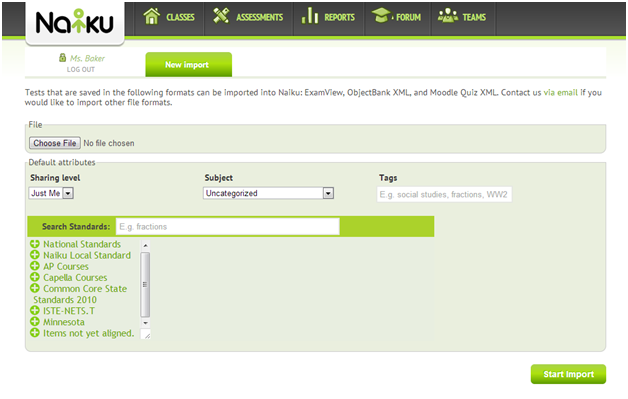Select Capella Courses text label
Image resolution: width=628 pixels, height=399 pixels.
pyautogui.click(x=75, y=278)
